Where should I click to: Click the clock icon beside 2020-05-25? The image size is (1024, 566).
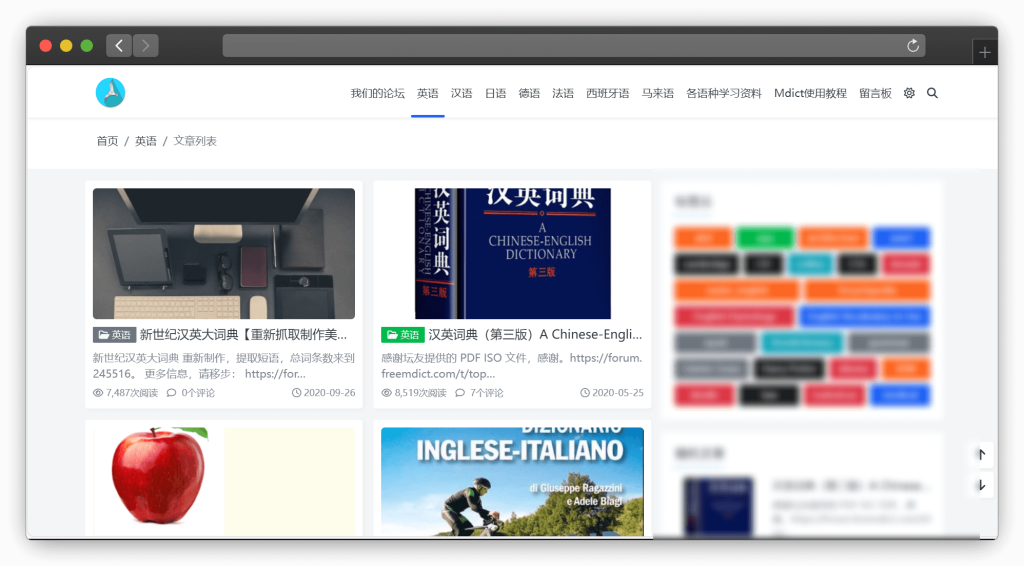point(585,393)
